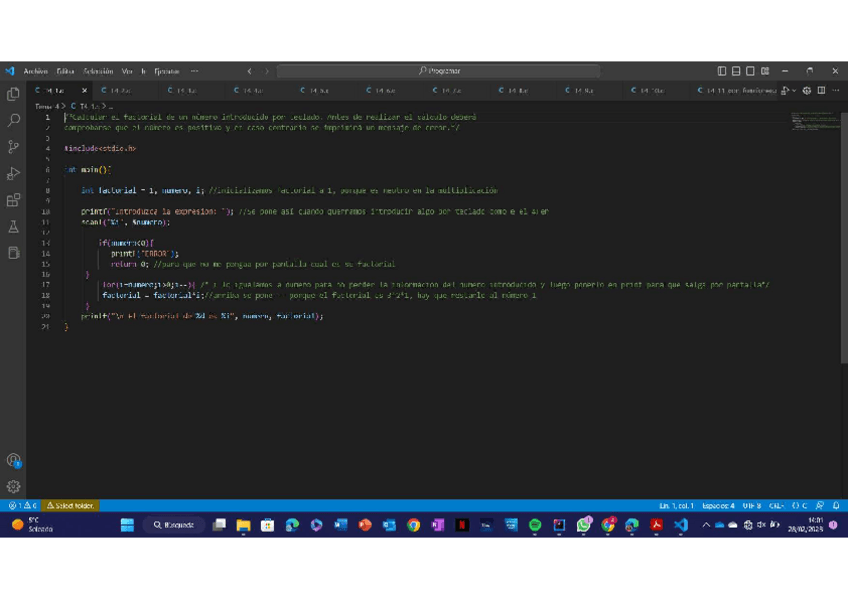The height and width of the screenshot is (599, 848).
Task: Open the Manage gear settings icon
Action: click(x=13, y=487)
